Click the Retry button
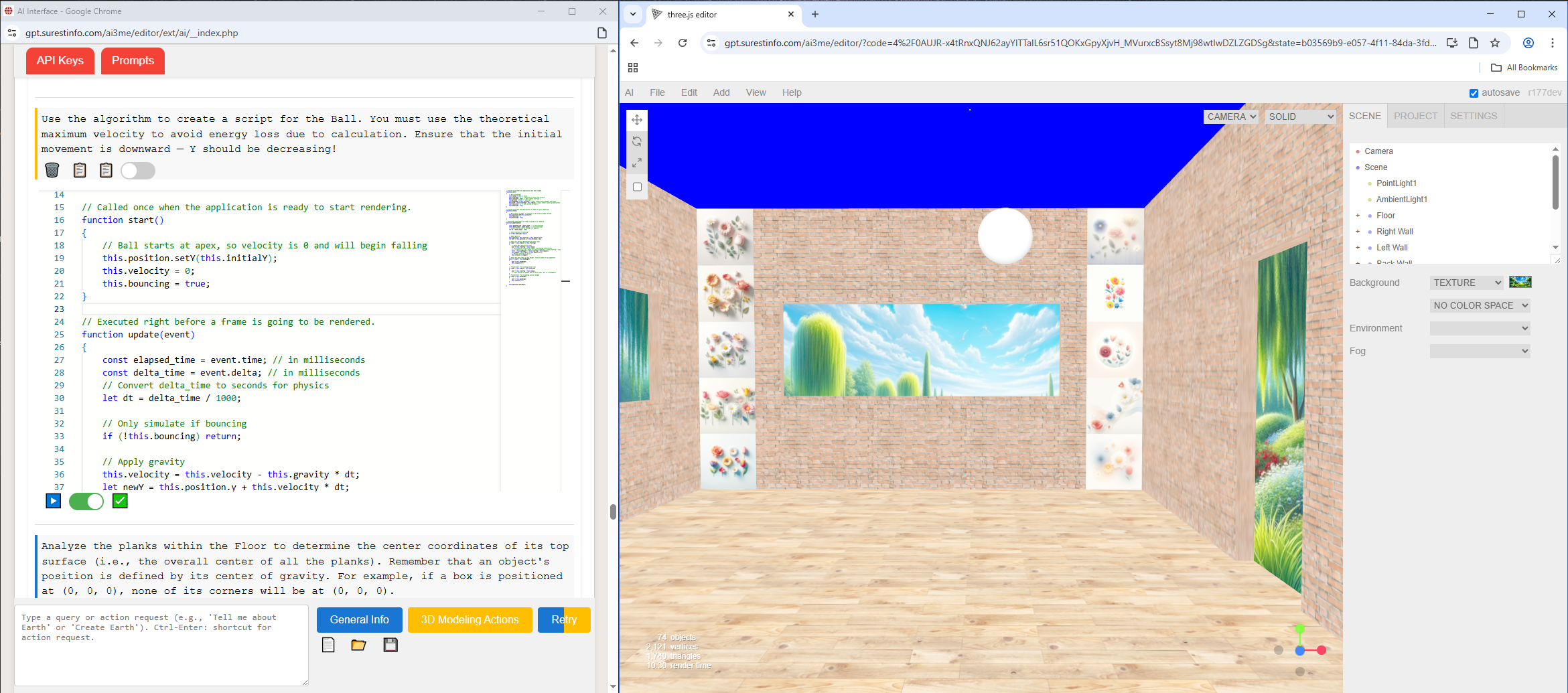1568x693 pixels. point(563,619)
